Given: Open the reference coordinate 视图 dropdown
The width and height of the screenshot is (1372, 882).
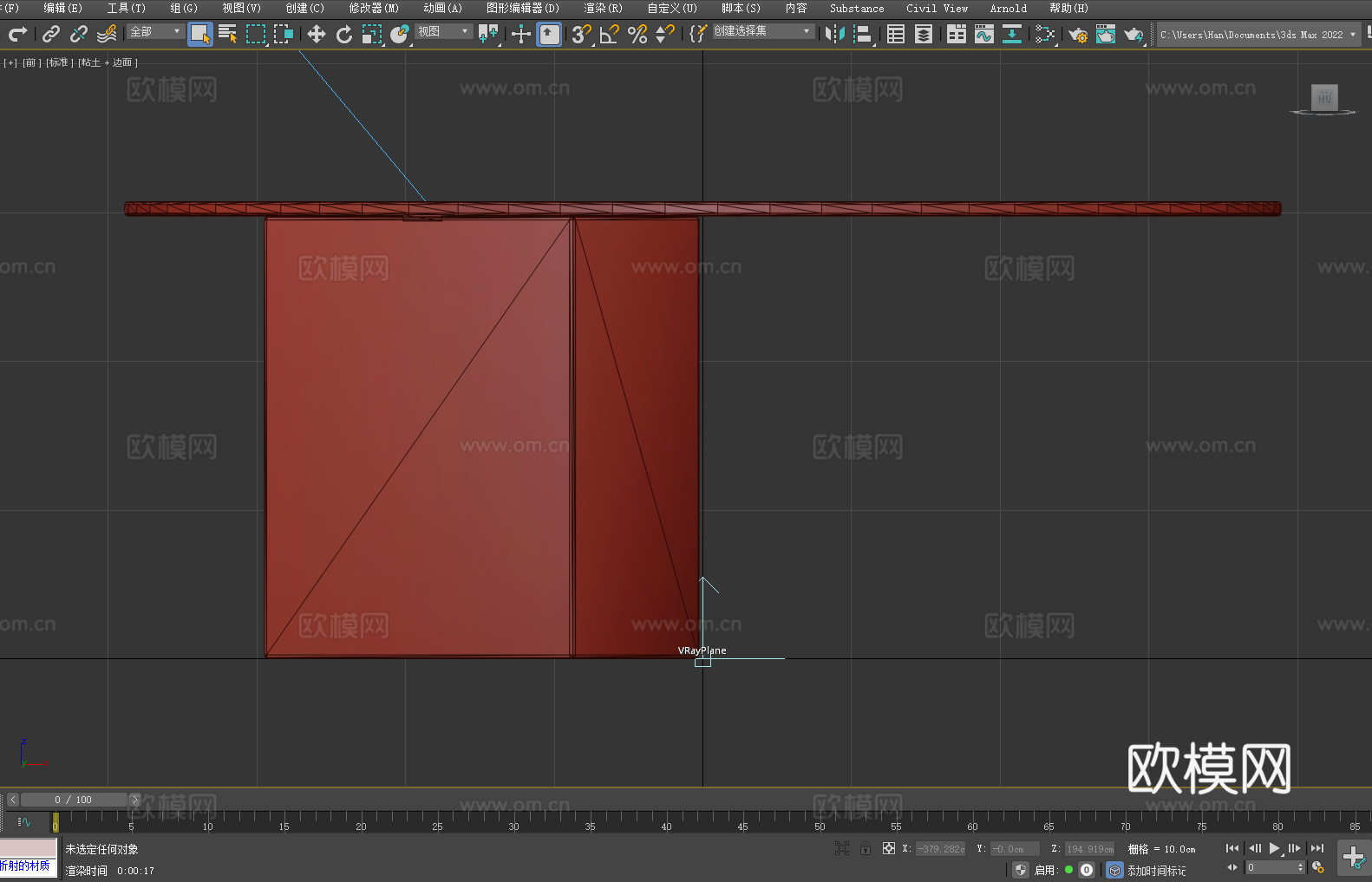Looking at the screenshot, I should pyautogui.click(x=443, y=31).
